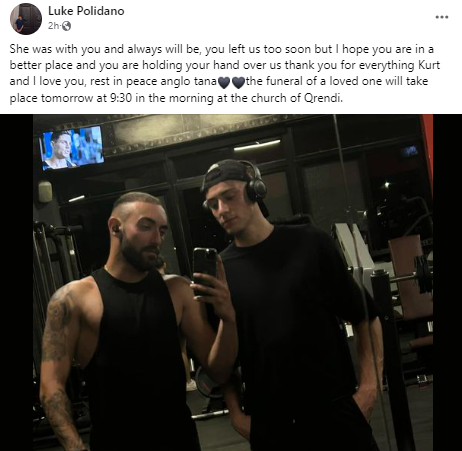Click the 9:30 time in the caption
This screenshot has width=462, height=451.
click(x=120, y=99)
